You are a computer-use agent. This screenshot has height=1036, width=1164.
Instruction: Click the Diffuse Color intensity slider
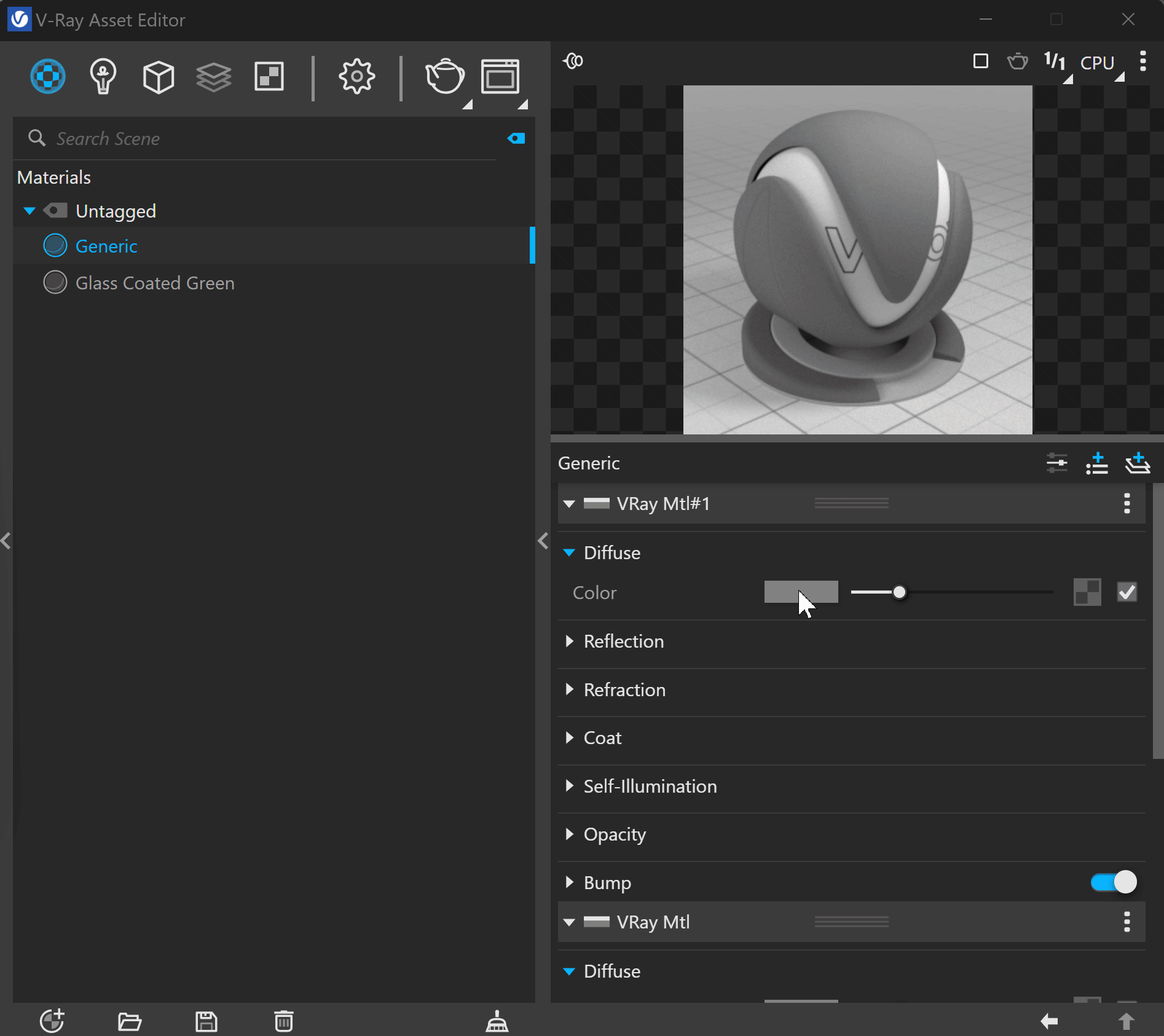(951, 592)
